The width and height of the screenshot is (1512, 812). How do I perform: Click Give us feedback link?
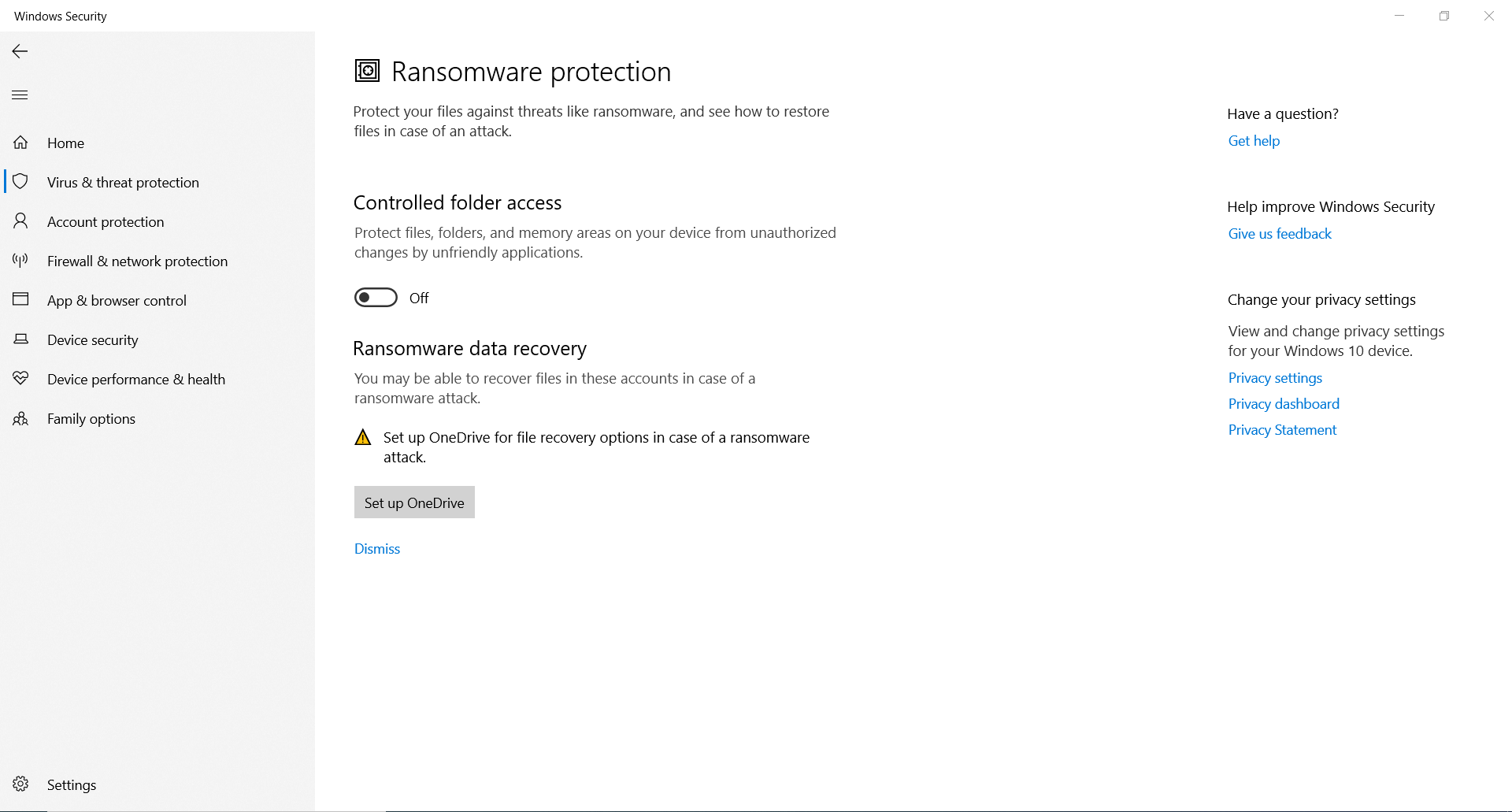point(1280,234)
